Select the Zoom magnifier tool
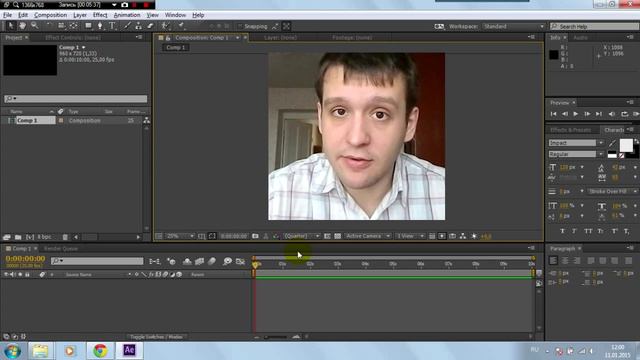The image size is (640, 360). (x=35, y=26)
